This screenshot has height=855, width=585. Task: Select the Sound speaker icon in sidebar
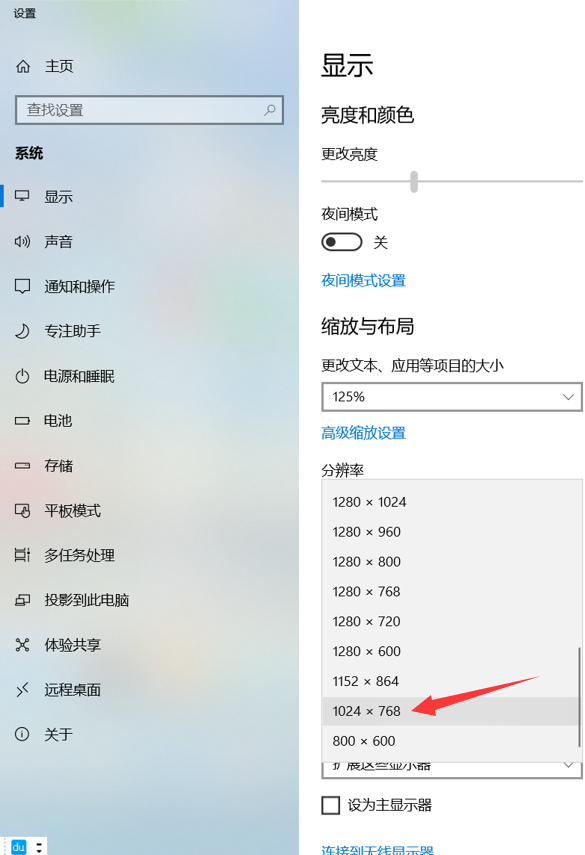(22, 242)
